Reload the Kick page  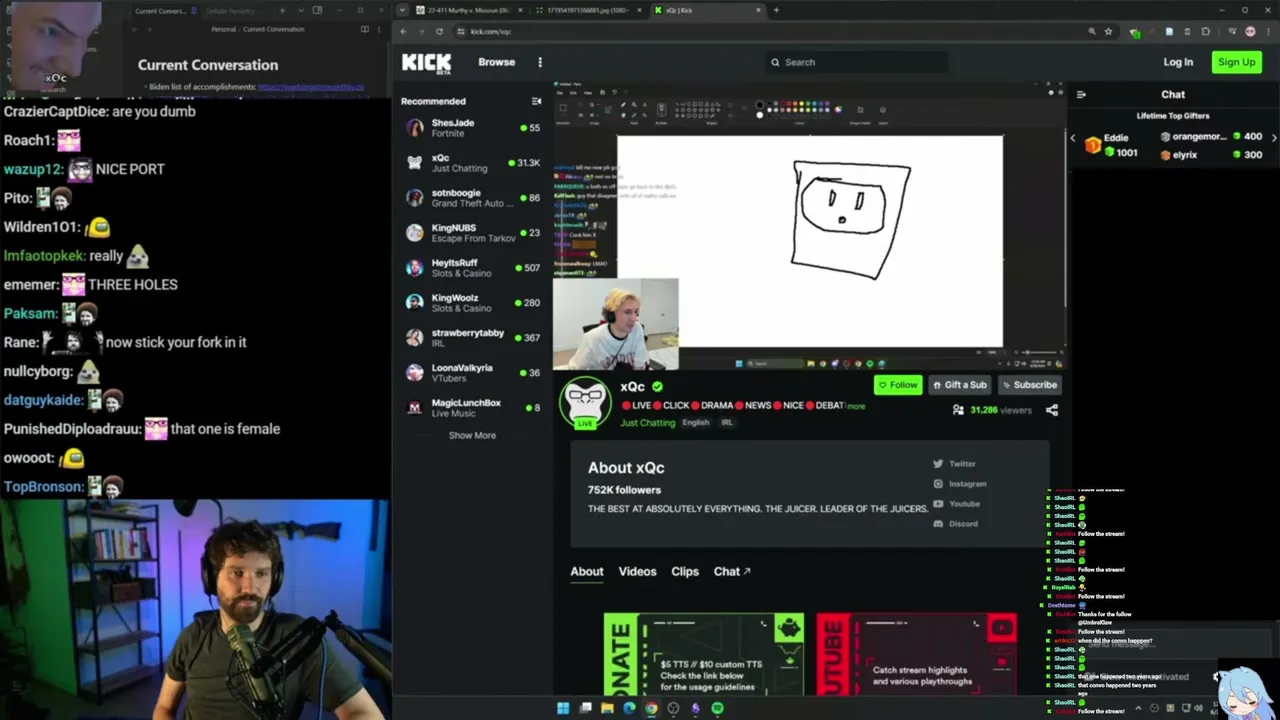439,31
